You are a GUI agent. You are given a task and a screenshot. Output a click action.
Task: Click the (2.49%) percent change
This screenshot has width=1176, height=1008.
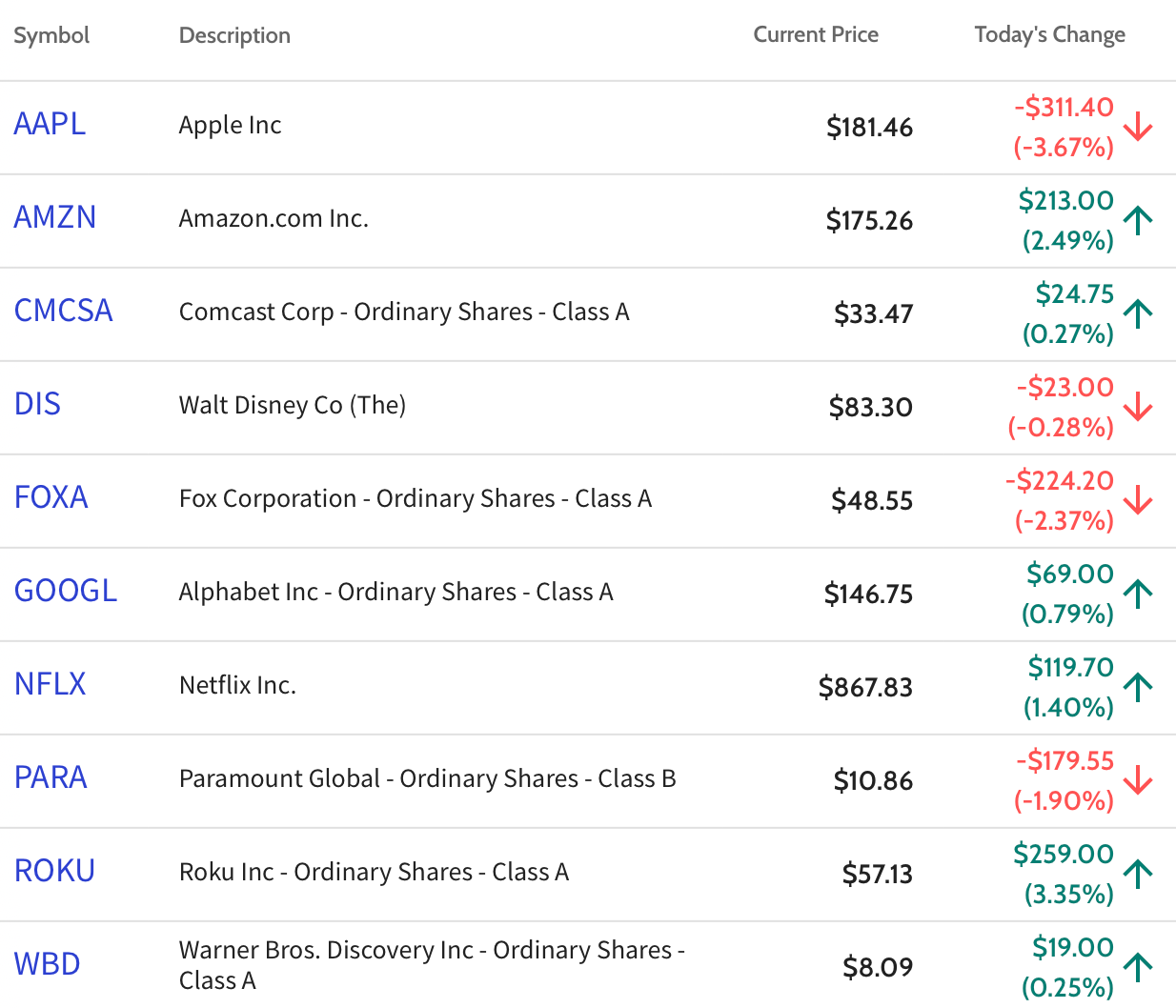[x=1067, y=241]
